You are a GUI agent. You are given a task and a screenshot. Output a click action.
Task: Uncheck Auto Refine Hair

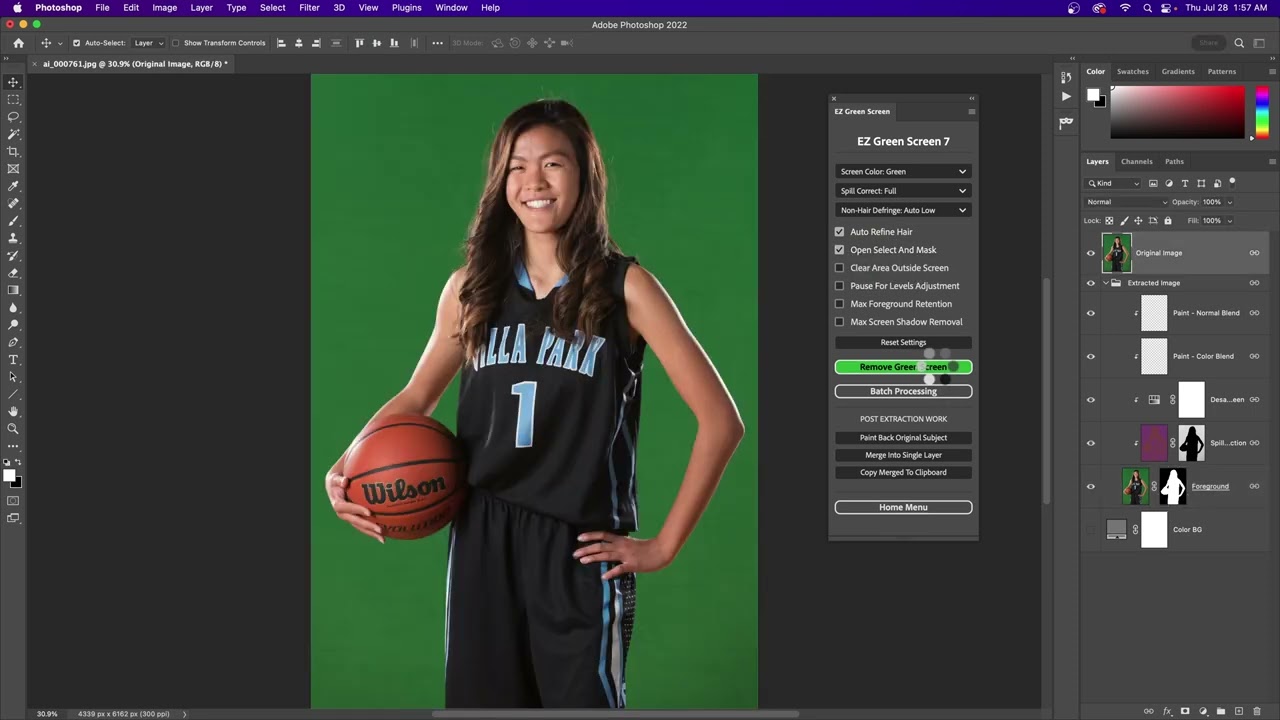[x=840, y=232]
